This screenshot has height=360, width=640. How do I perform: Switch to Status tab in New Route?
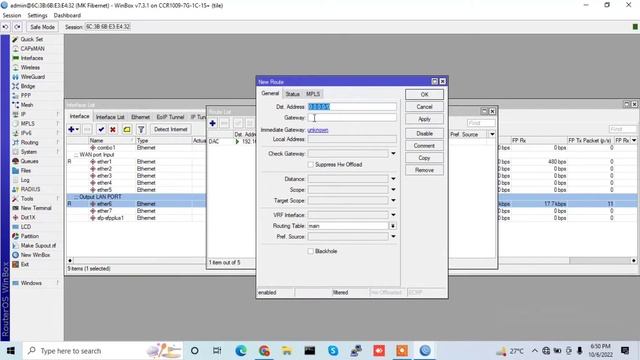click(x=292, y=94)
